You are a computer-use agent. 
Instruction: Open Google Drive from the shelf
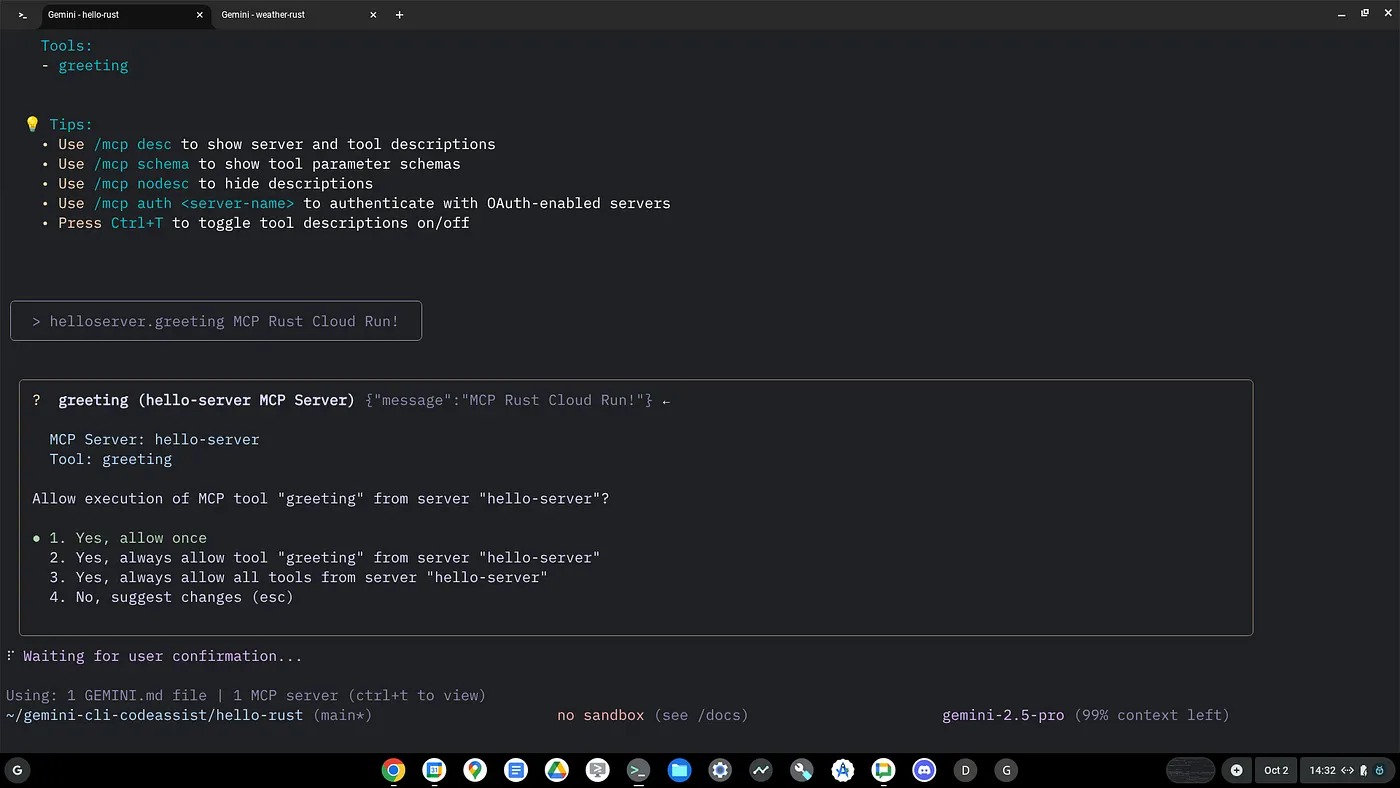556,770
